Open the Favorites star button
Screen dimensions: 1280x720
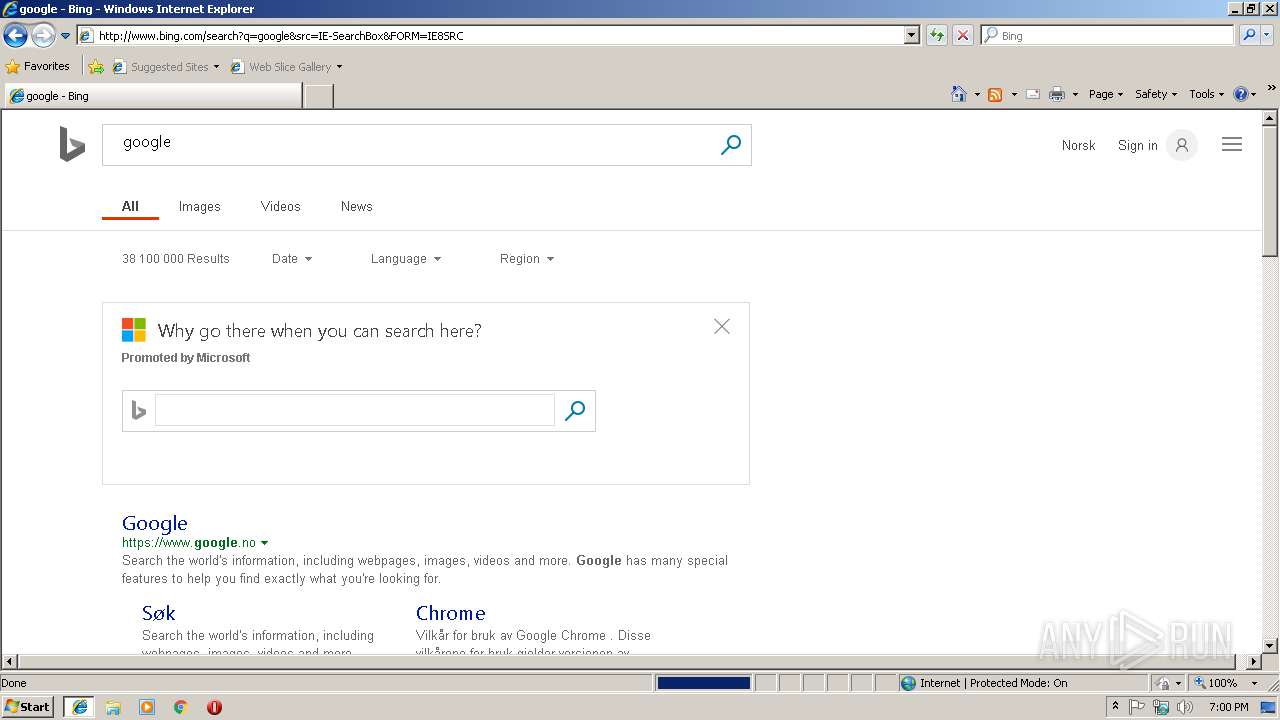[x=37, y=66]
